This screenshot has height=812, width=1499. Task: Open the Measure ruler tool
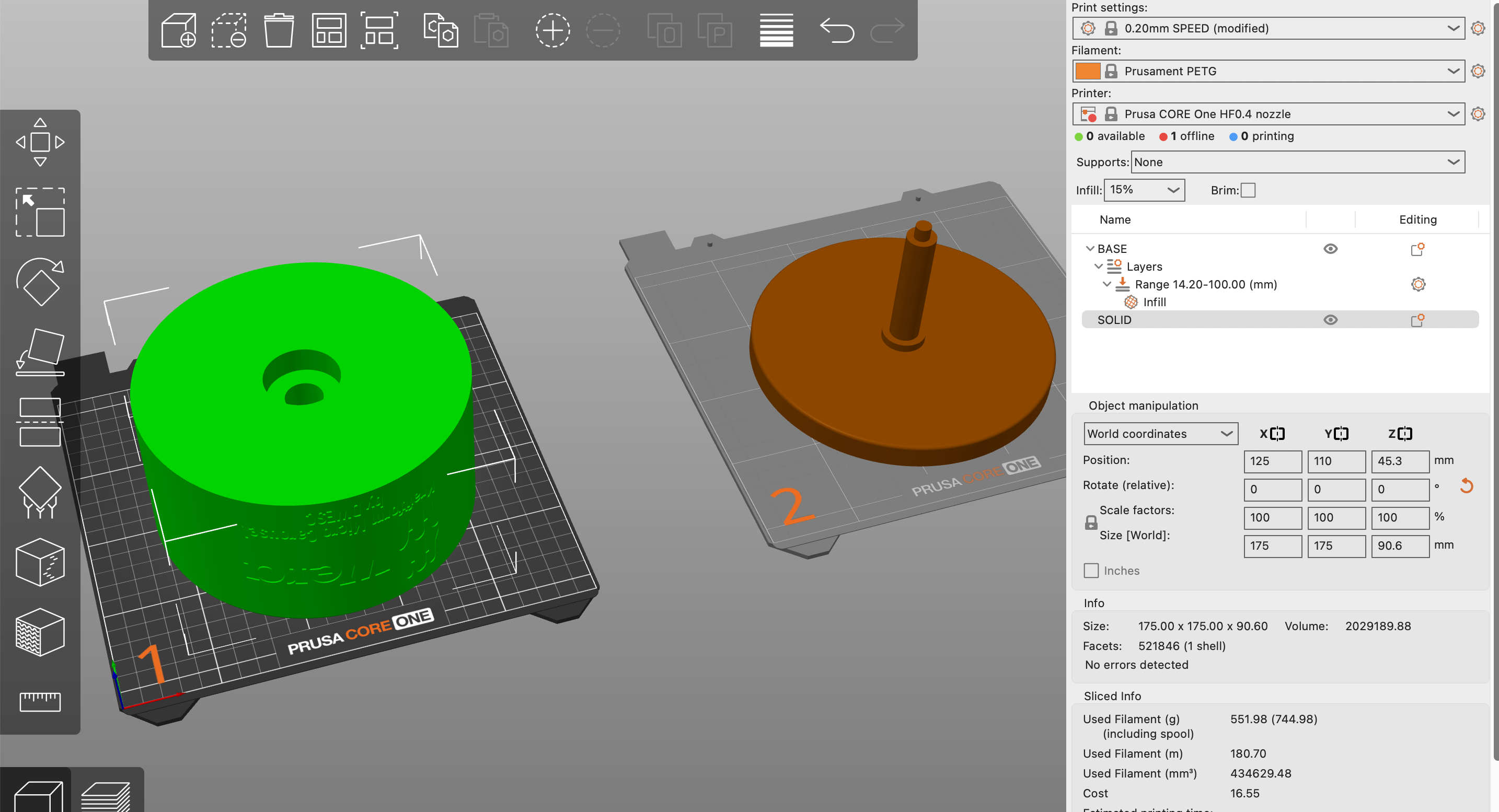click(x=40, y=701)
